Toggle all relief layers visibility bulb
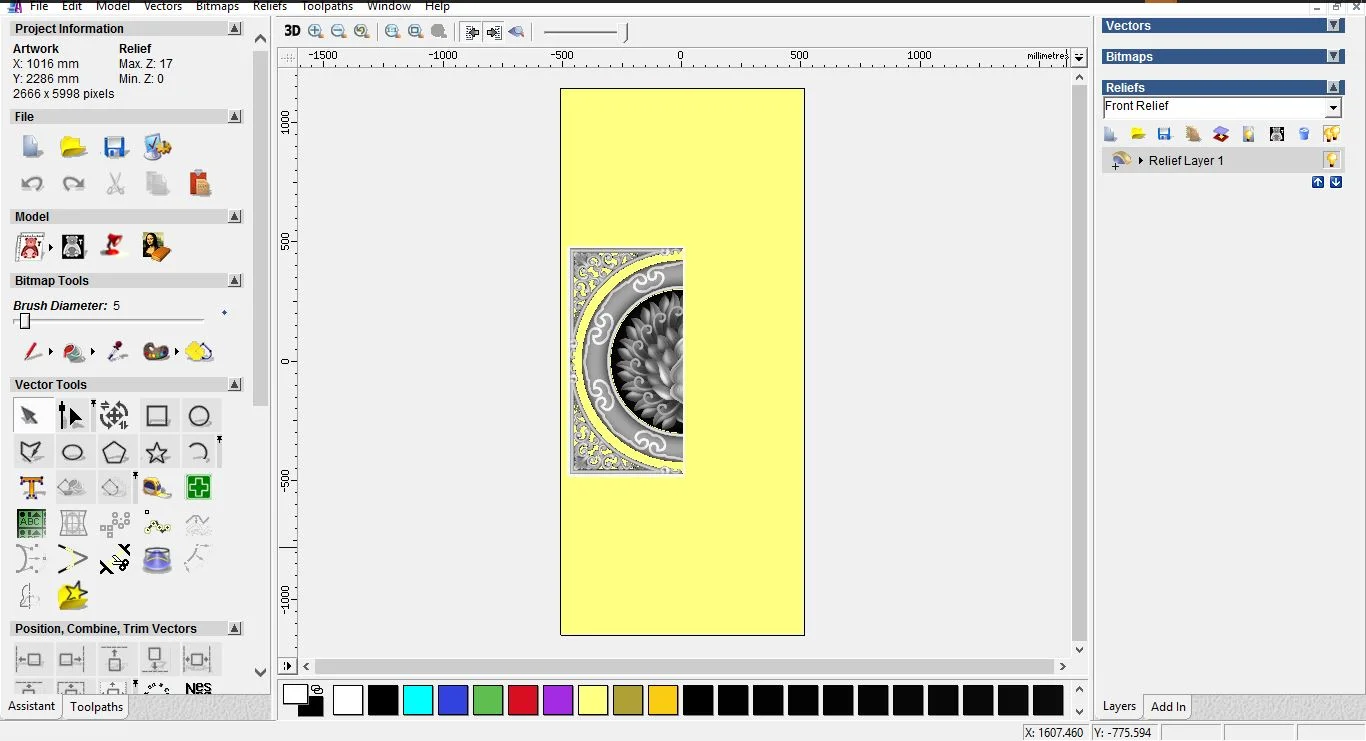This screenshot has width=1366, height=741. (1331, 134)
